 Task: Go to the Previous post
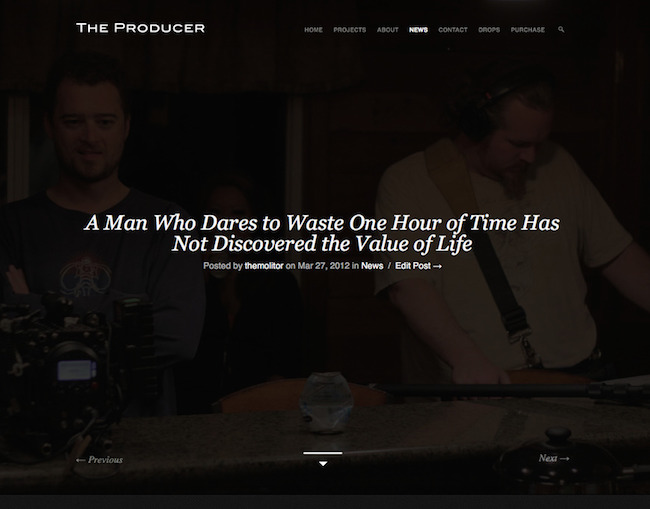click(x=99, y=460)
